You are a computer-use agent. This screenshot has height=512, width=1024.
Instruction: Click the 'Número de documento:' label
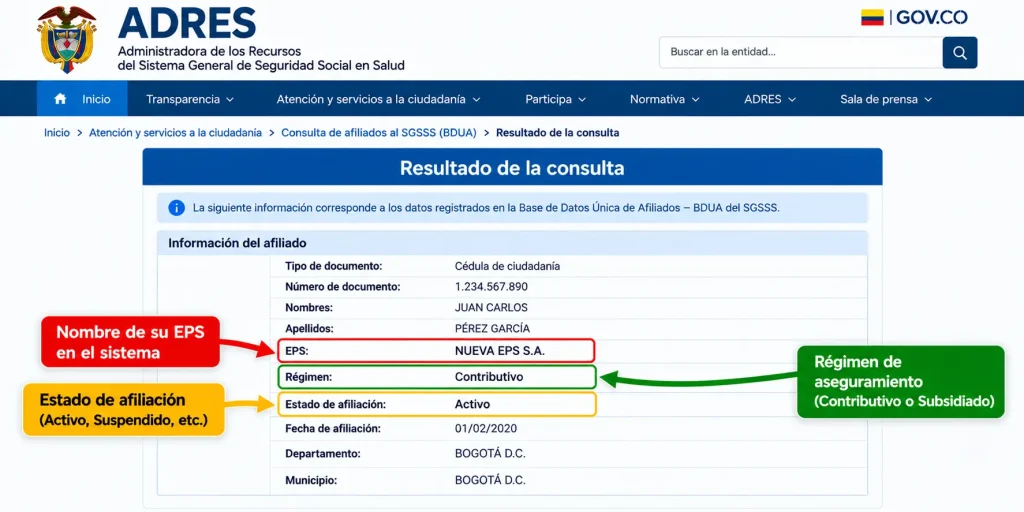343,287
